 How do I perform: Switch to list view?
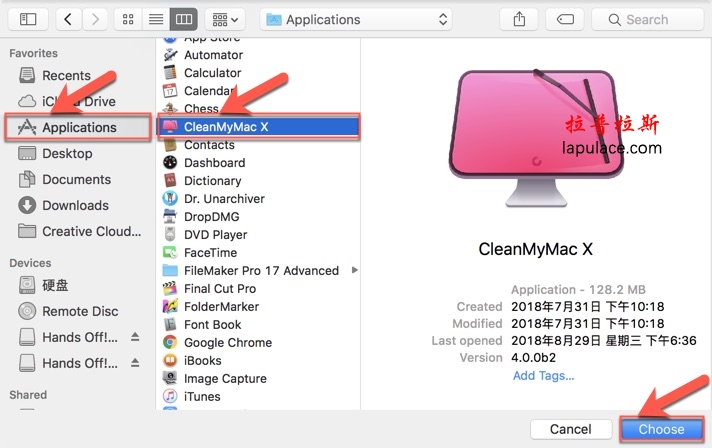tap(156, 20)
